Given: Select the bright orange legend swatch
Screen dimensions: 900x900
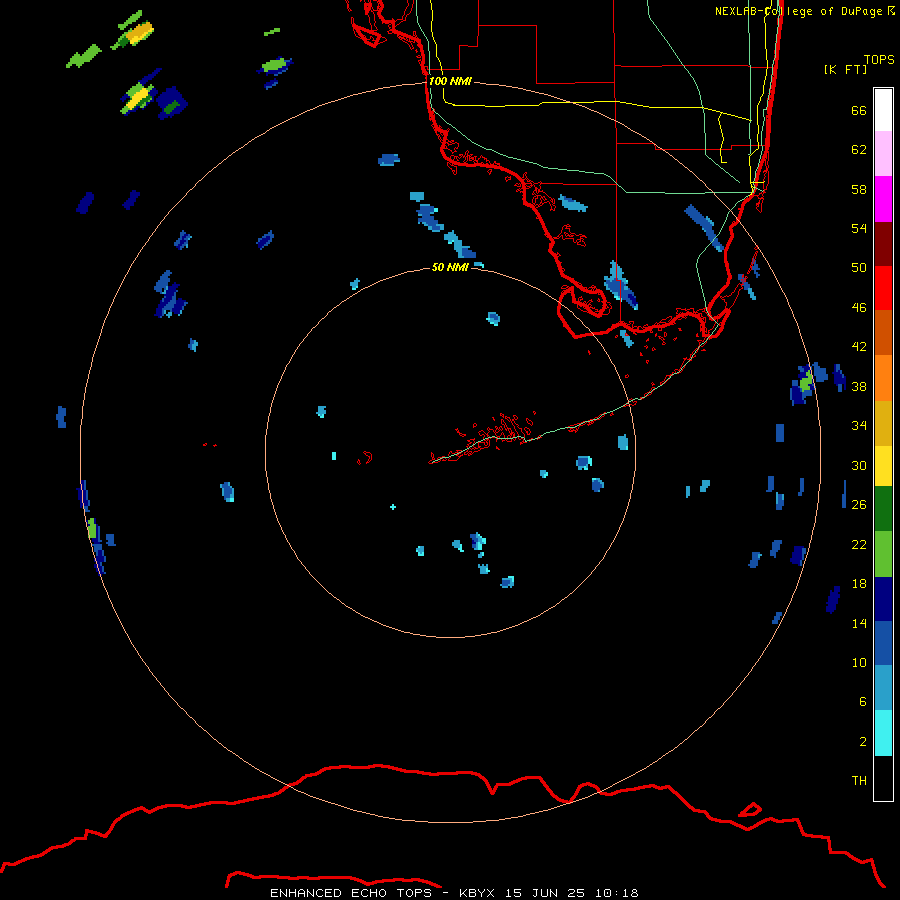Looking at the screenshot, I should coord(883,378).
